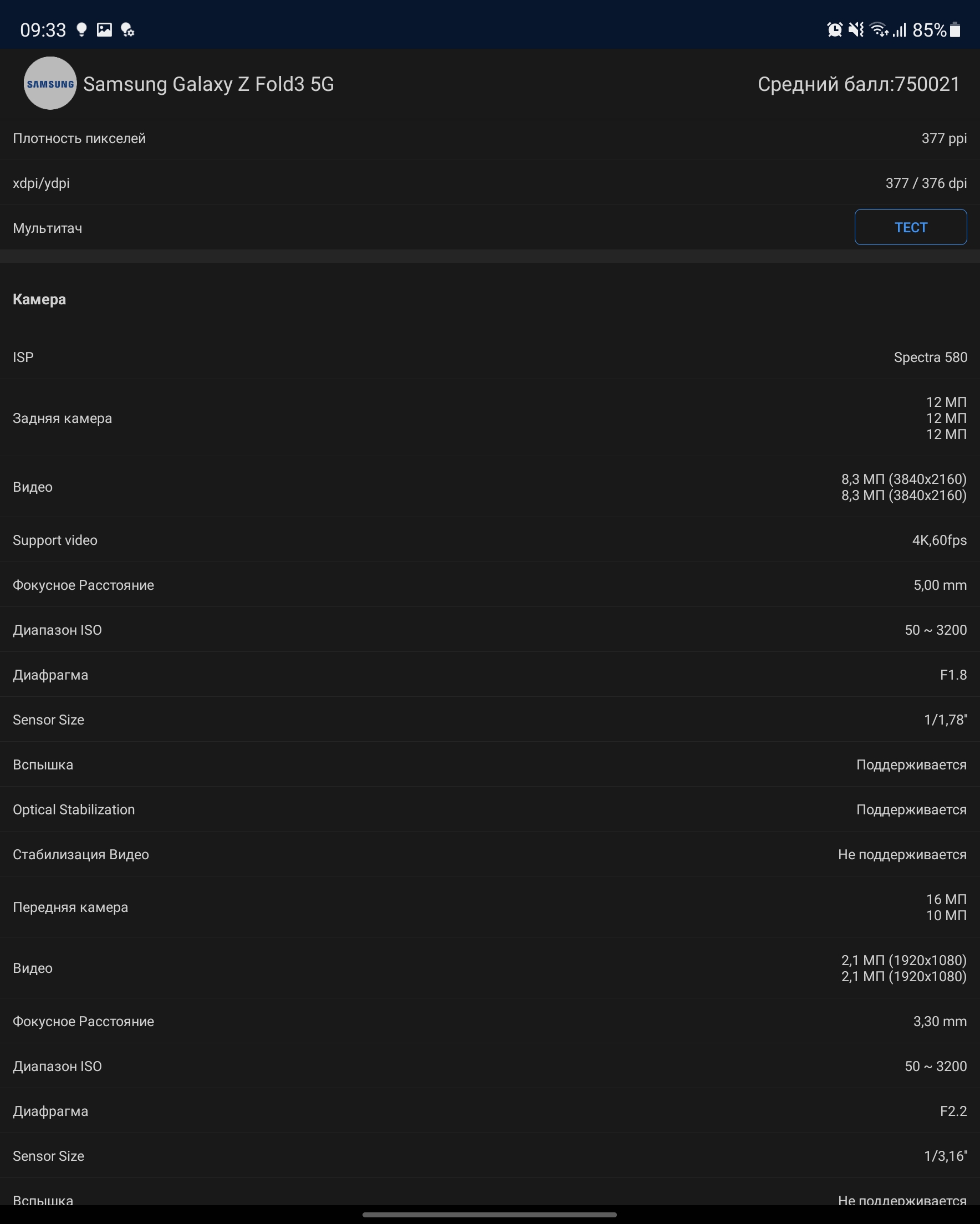Viewport: 980px width, 1224px height.
Task: Tap the alarm clock status icon
Action: (834, 29)
